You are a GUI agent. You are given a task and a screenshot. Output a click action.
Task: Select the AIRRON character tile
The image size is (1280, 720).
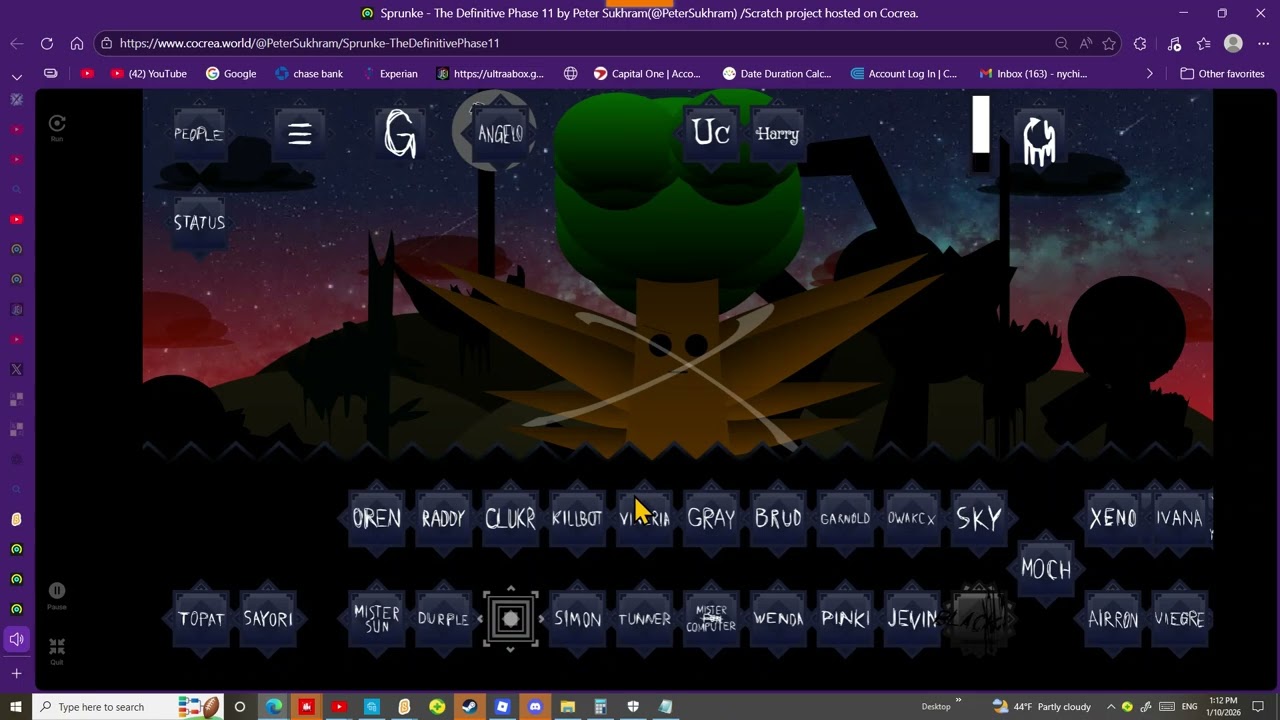coord(1113,619)
